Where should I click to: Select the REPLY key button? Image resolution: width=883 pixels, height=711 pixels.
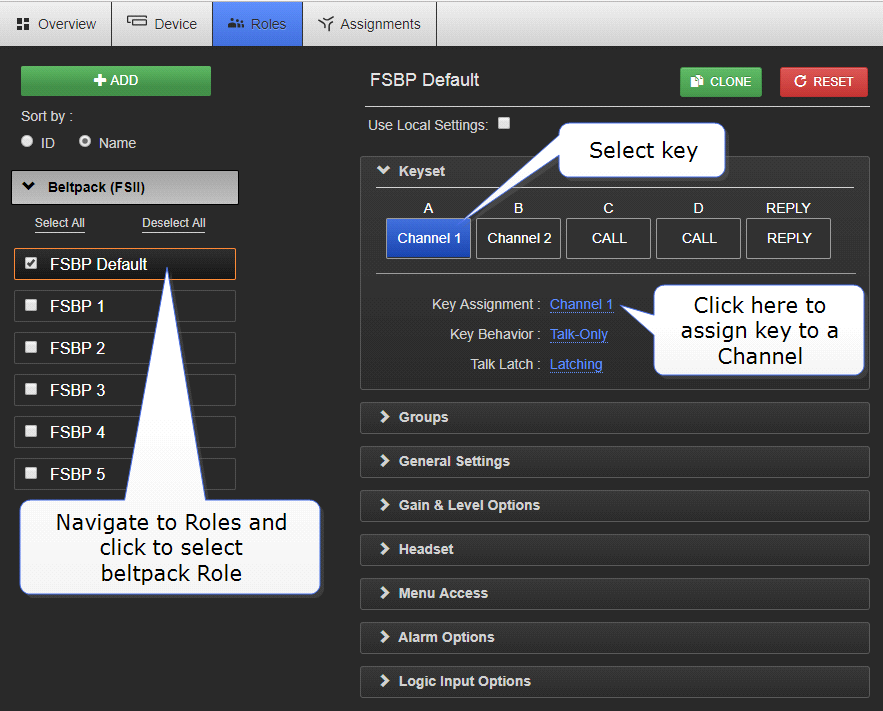click(x=788, y=239)
